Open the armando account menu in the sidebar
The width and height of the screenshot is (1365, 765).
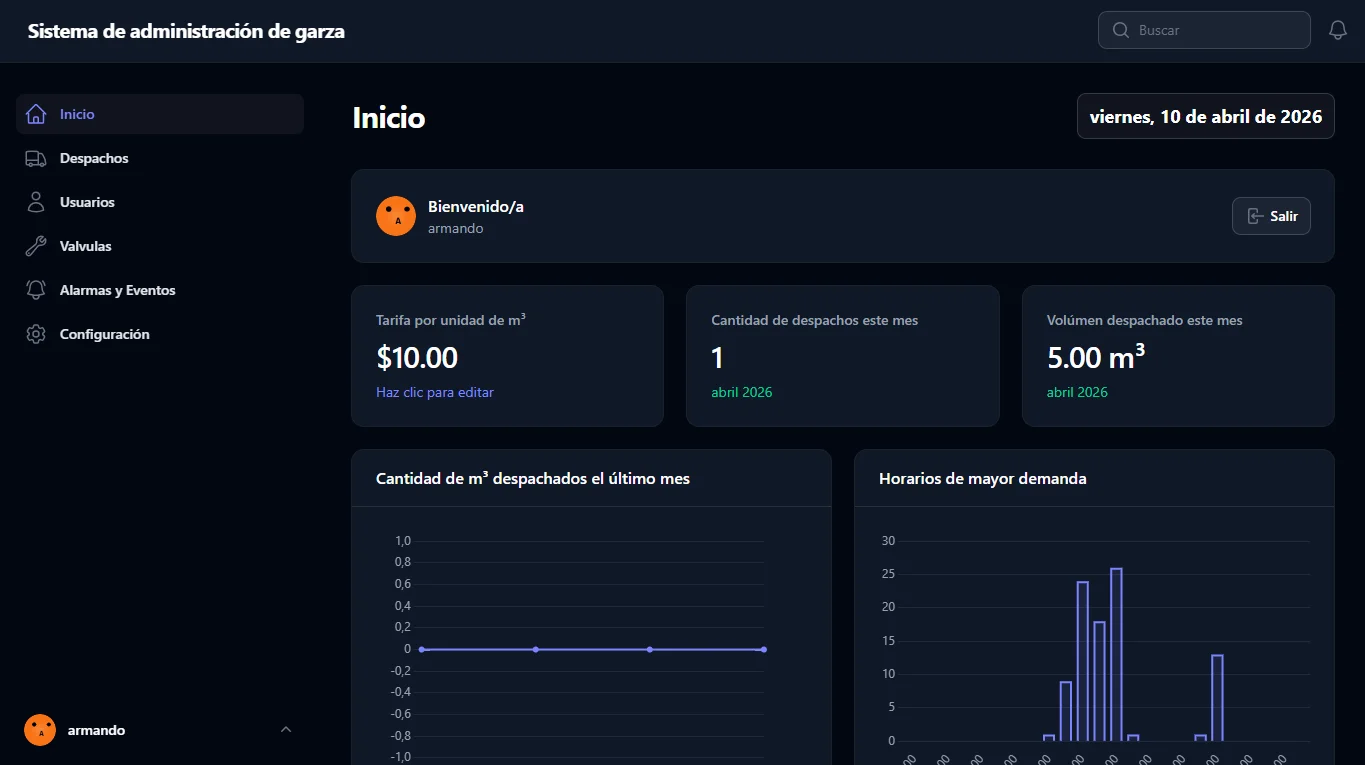[x=160, y=730]
